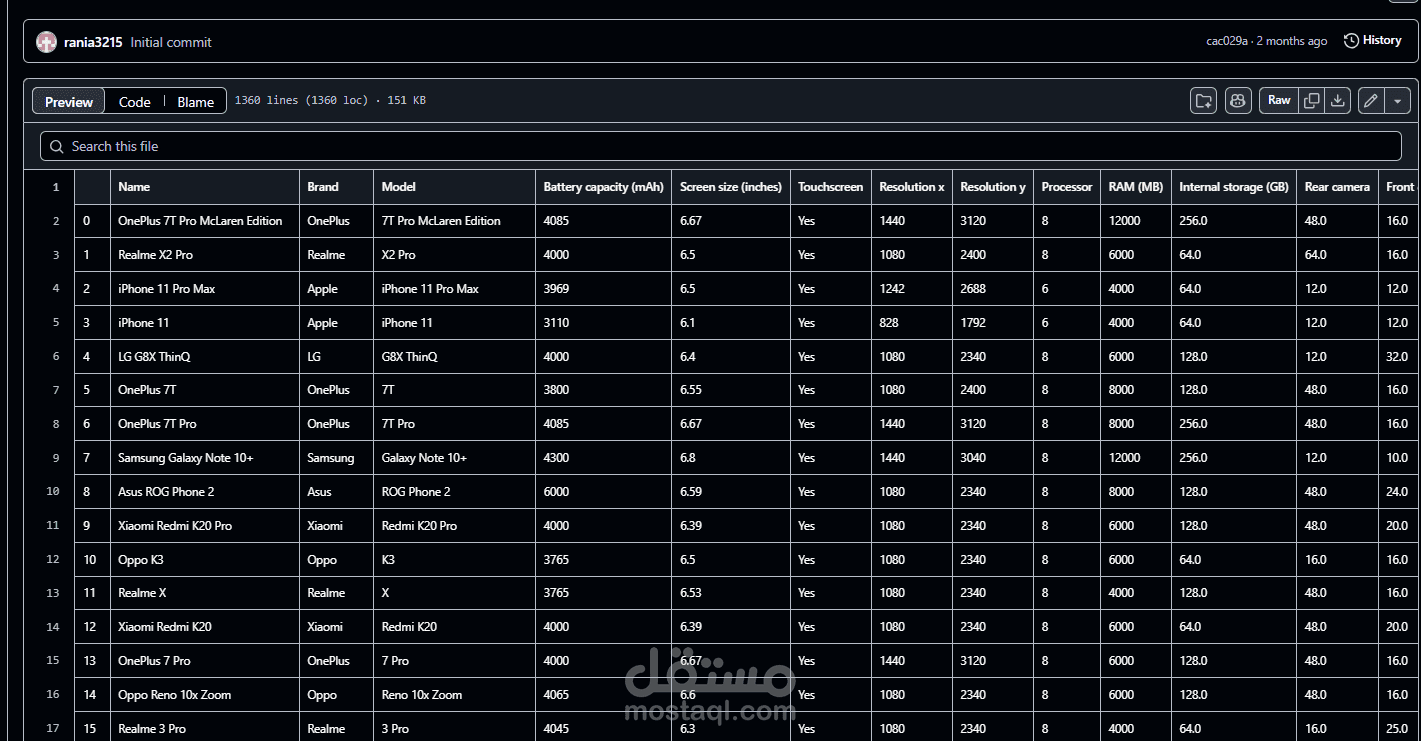The image size is (1421, 741).
Task: Click Resolution y value 2688
Action: pyautogui.click(x=973, y=289)
